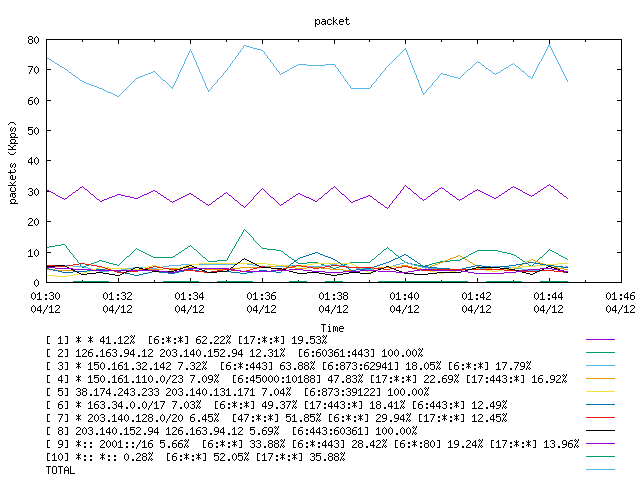Select the light blue line sample for TOTAL
This screenshot has width=640, height=480.
pyautogui.click(x=600, y=470)
